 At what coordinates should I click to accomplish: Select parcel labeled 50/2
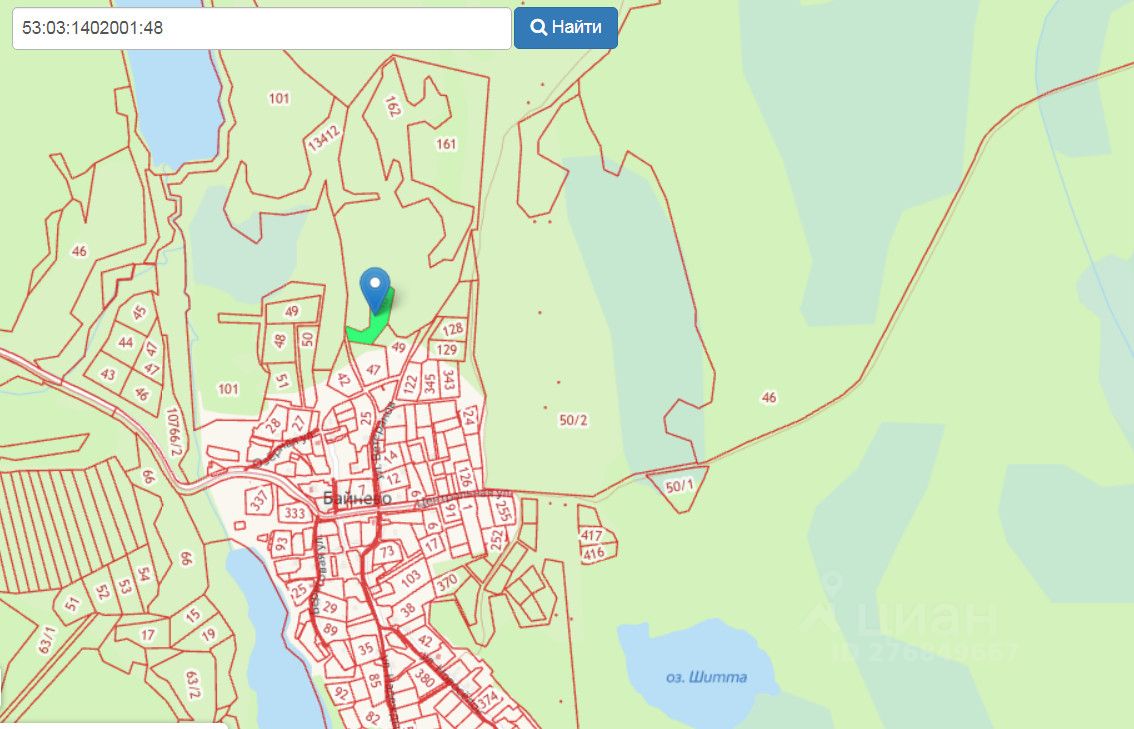pyautogui.click(x=574, y=419)
